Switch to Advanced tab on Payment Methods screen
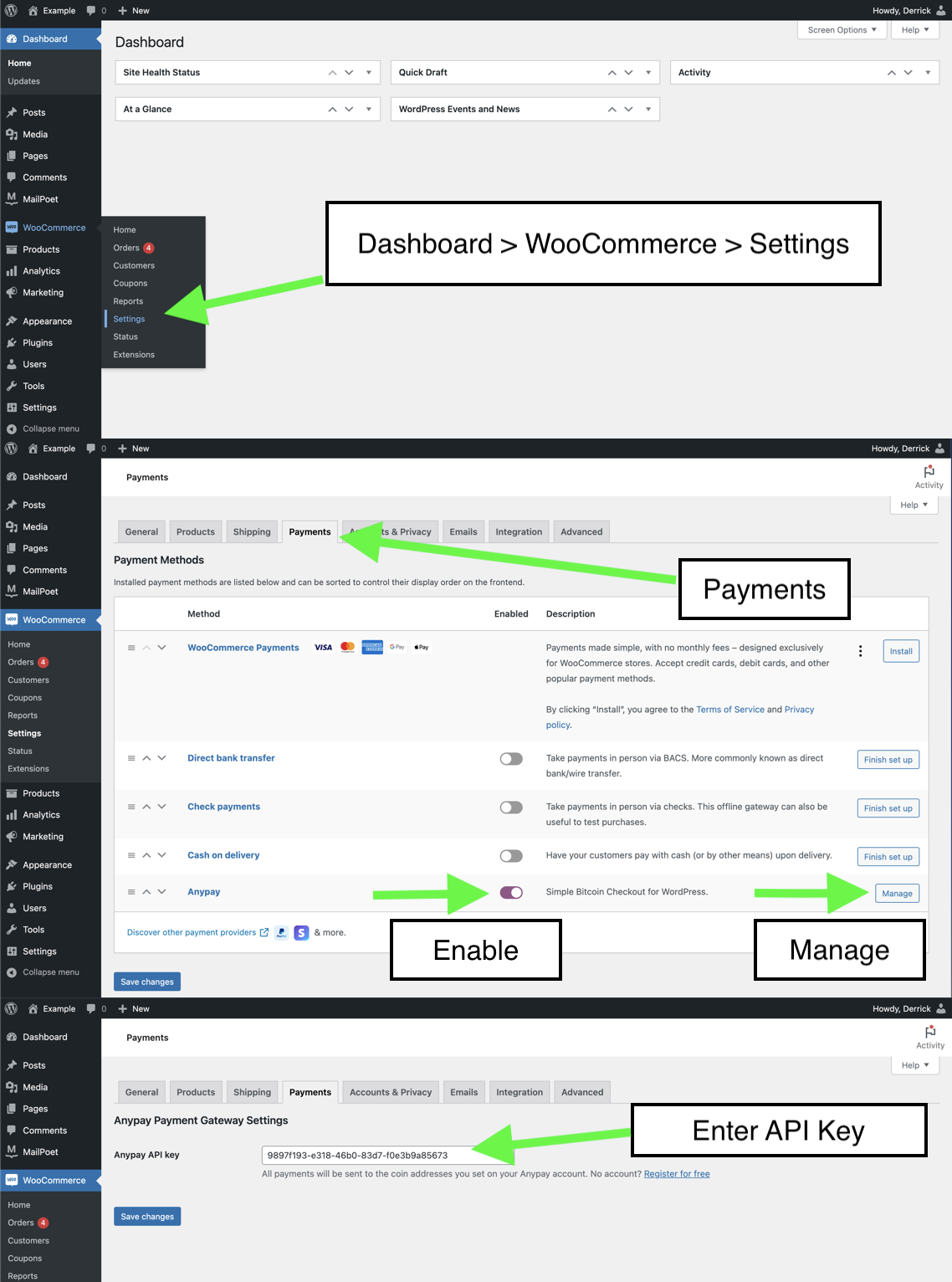 pos(581,532)
